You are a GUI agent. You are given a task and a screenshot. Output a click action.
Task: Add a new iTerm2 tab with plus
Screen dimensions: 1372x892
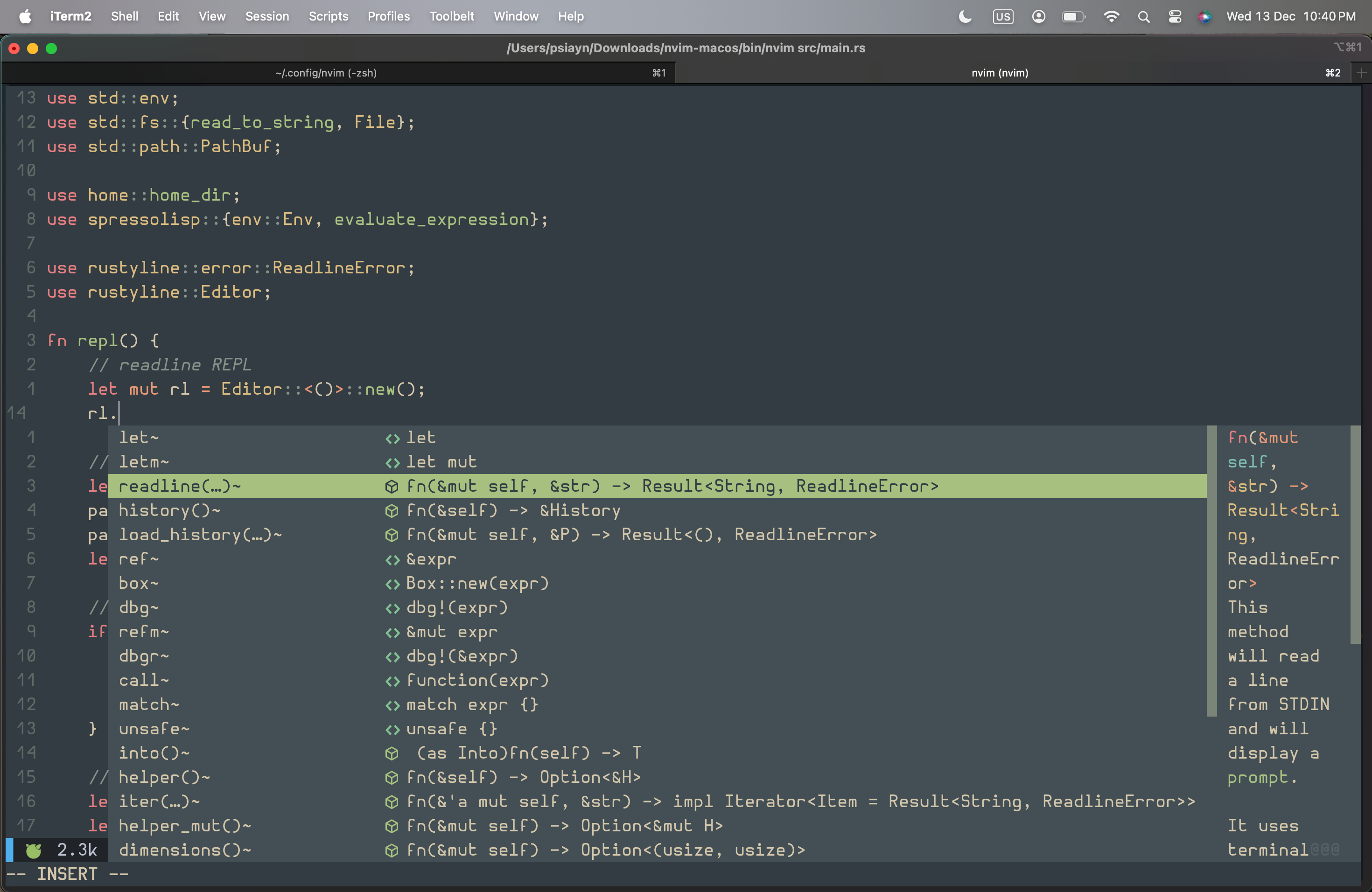coord(1361,73)
